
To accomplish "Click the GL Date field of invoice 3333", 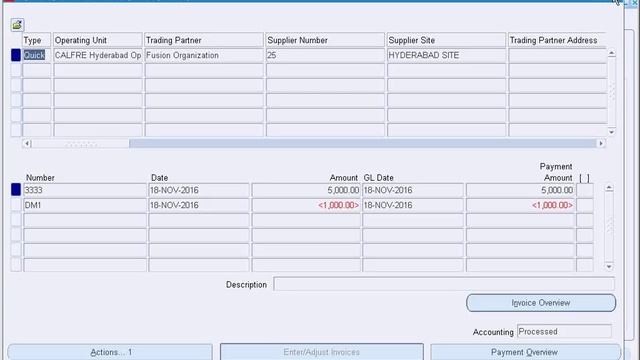I will (x=413, y=190).
